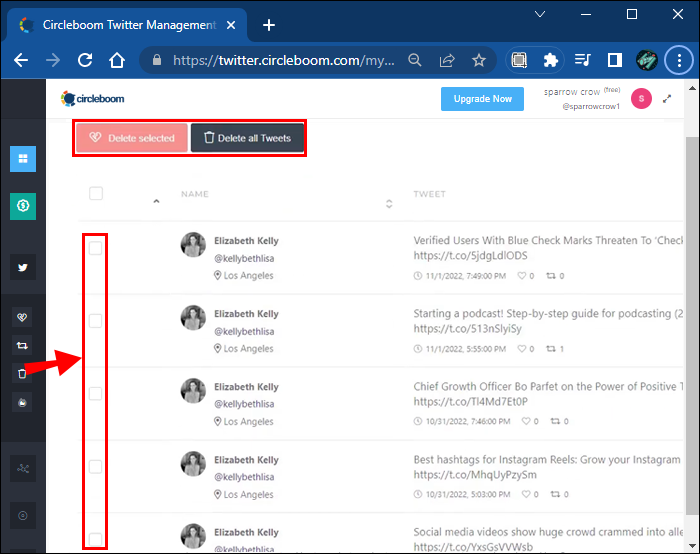700x554 pixels.
Task: Open the Chrome three-dot menu
Action: (679, 60)
